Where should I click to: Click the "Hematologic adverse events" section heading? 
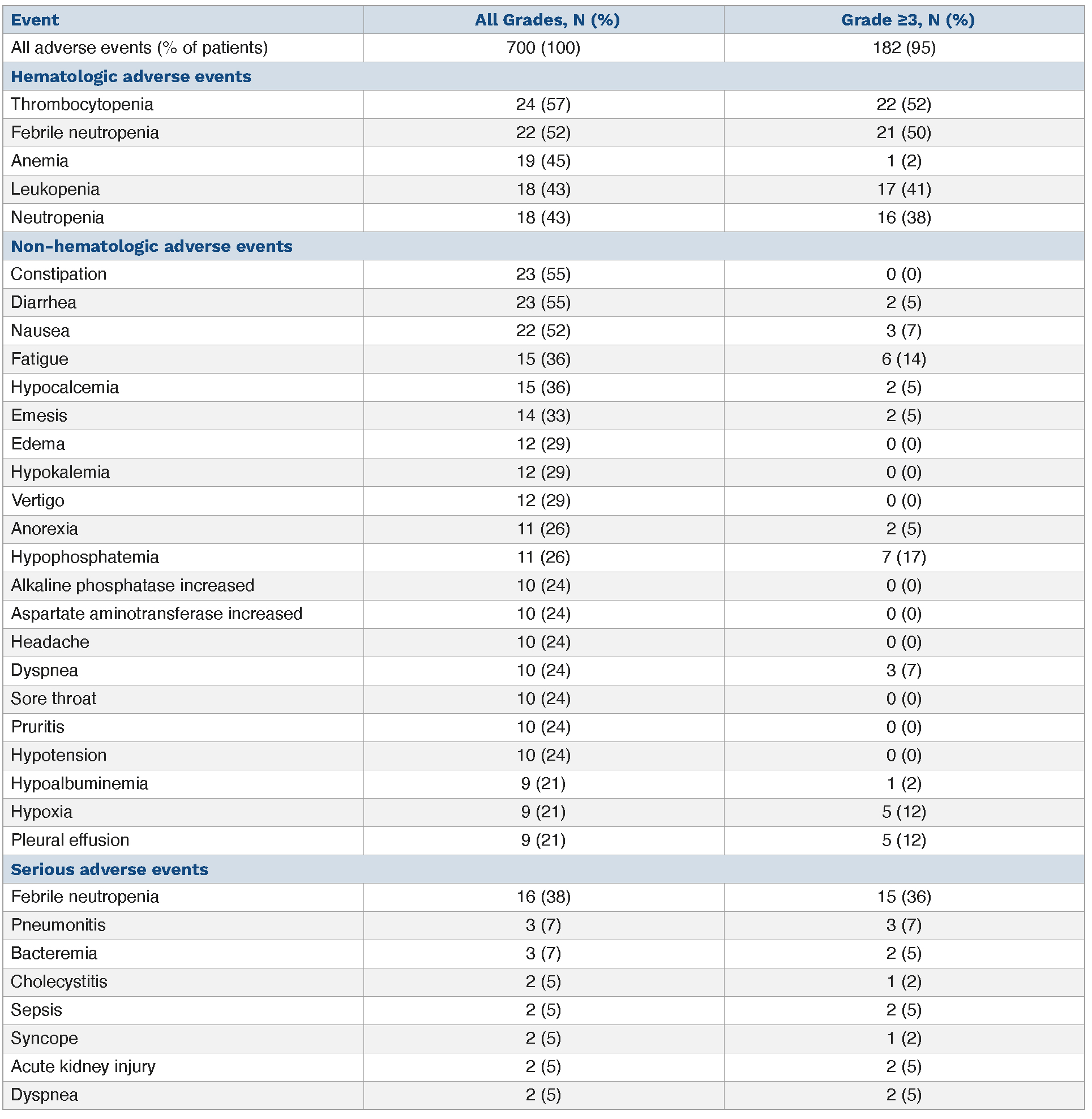[131, 76]
